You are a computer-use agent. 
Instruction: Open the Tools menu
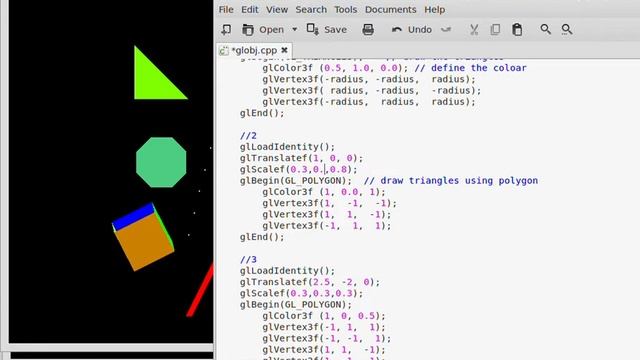click(x=346, y=9)
